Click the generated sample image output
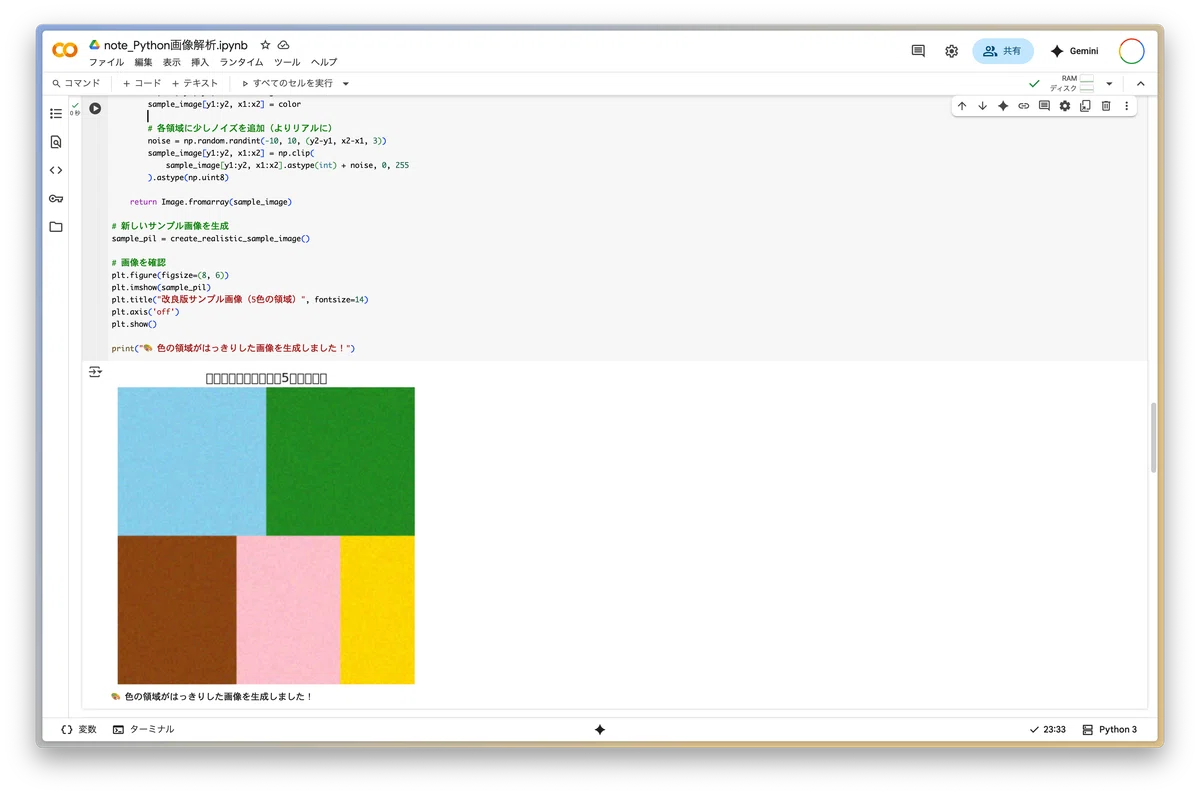Screen dimensions: 1200x795 (x=266, y=535)
